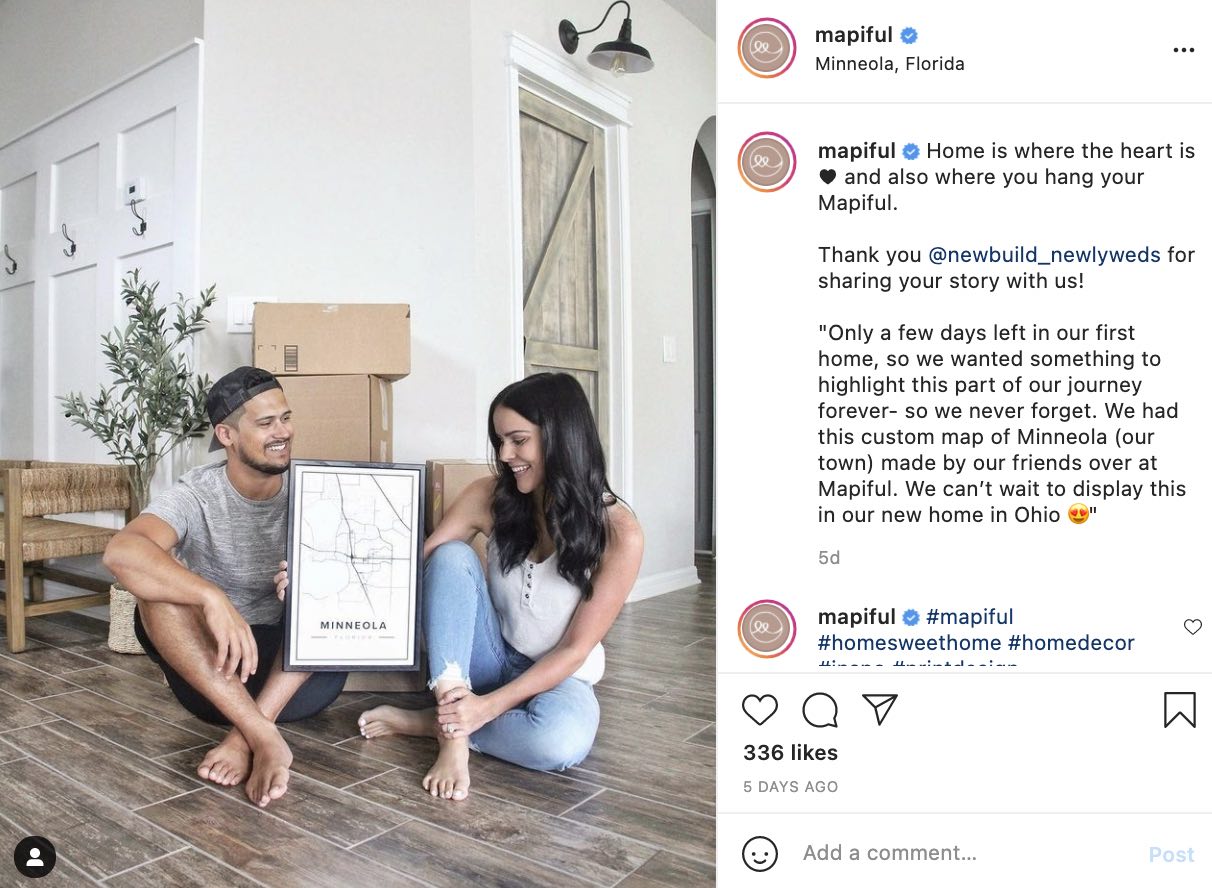This screenshot has height=888, width=1212.
Task: Click the Post comment button
Action: 1171,855
